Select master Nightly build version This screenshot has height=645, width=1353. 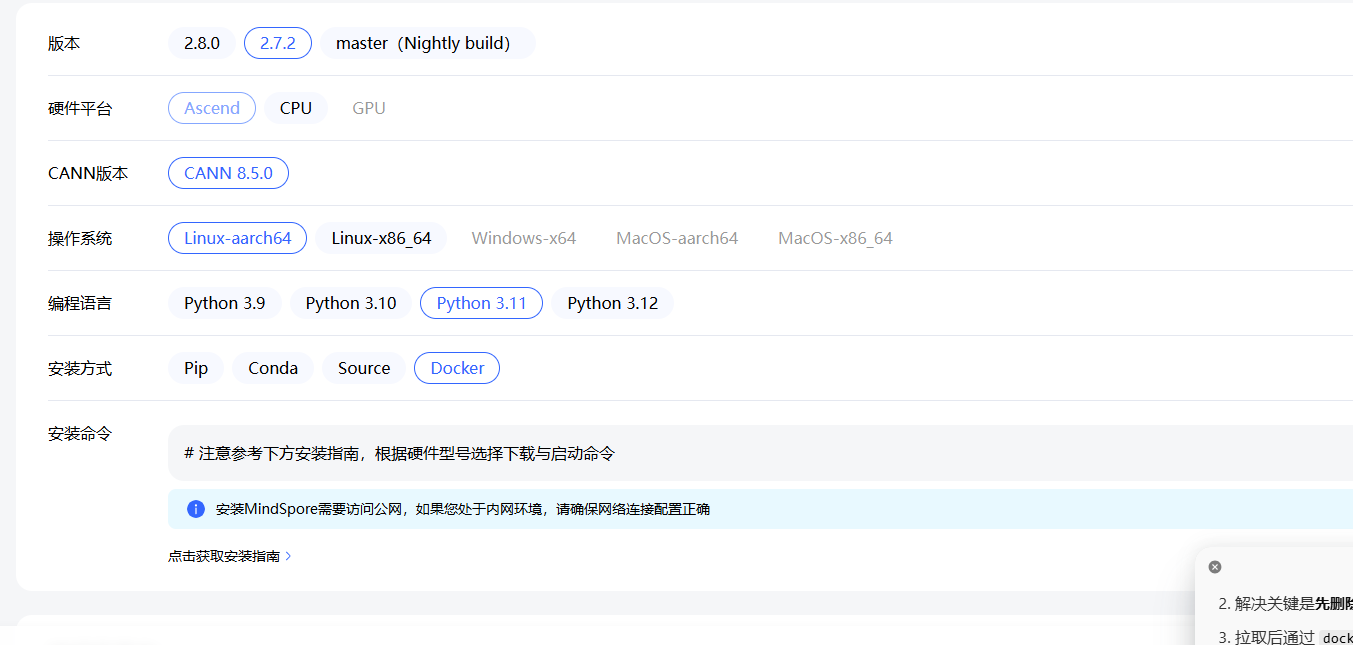tap(427, 43)
